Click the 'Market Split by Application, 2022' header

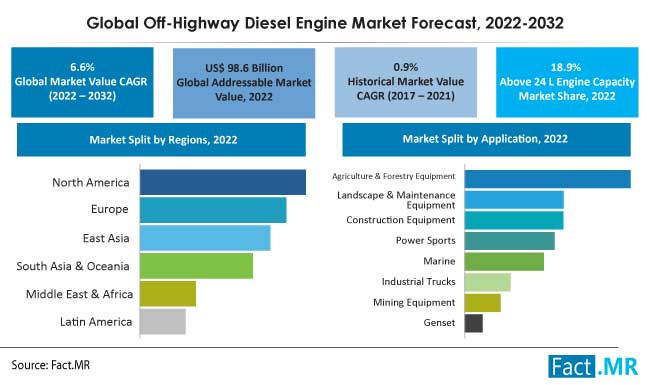[486, 139]
